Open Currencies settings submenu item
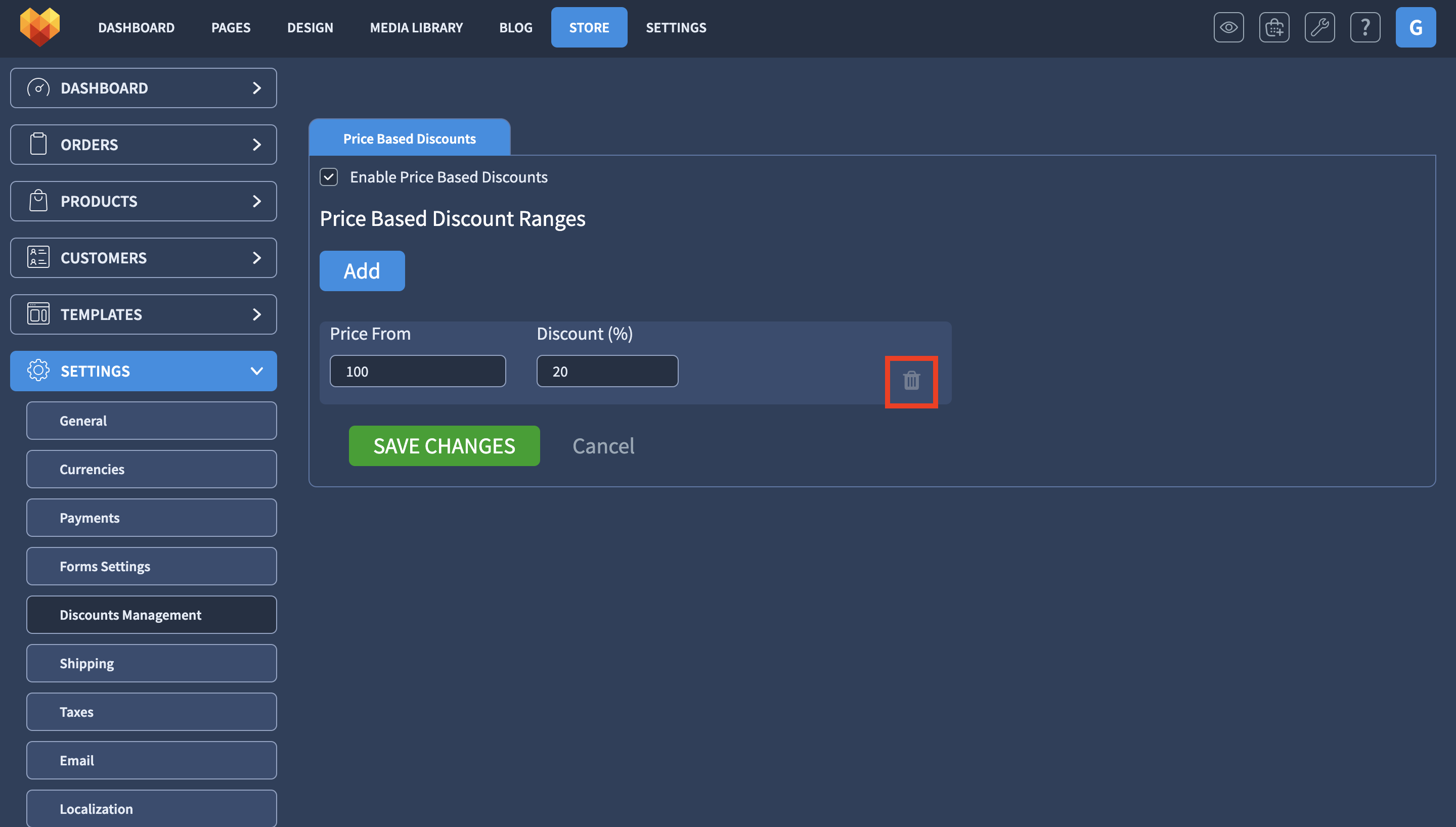This screenshot has height=827, width=1456. coord(152,469)
